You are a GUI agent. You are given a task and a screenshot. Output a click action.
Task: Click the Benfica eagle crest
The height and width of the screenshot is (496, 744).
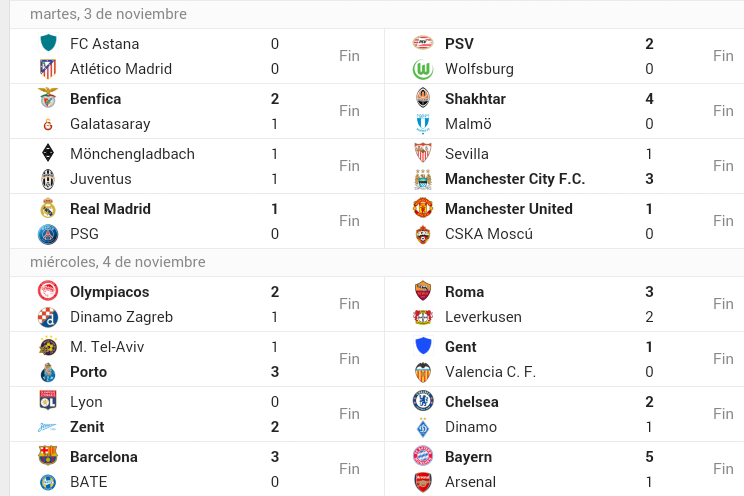click(48, 99)
